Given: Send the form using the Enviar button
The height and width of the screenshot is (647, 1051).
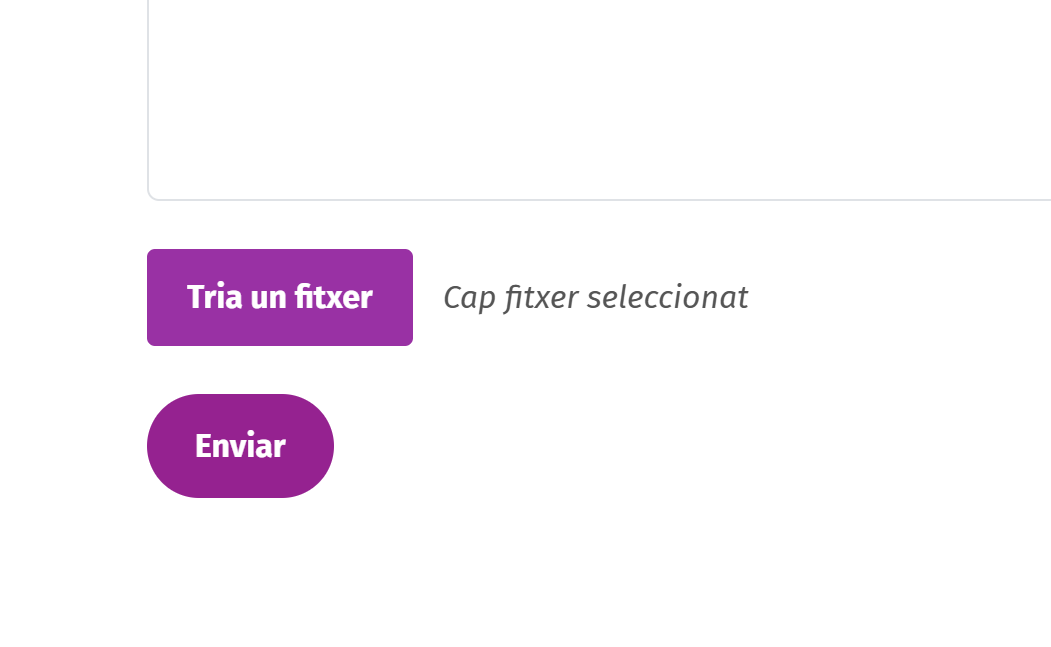Looking at the screenshot, I should (240, 446).
